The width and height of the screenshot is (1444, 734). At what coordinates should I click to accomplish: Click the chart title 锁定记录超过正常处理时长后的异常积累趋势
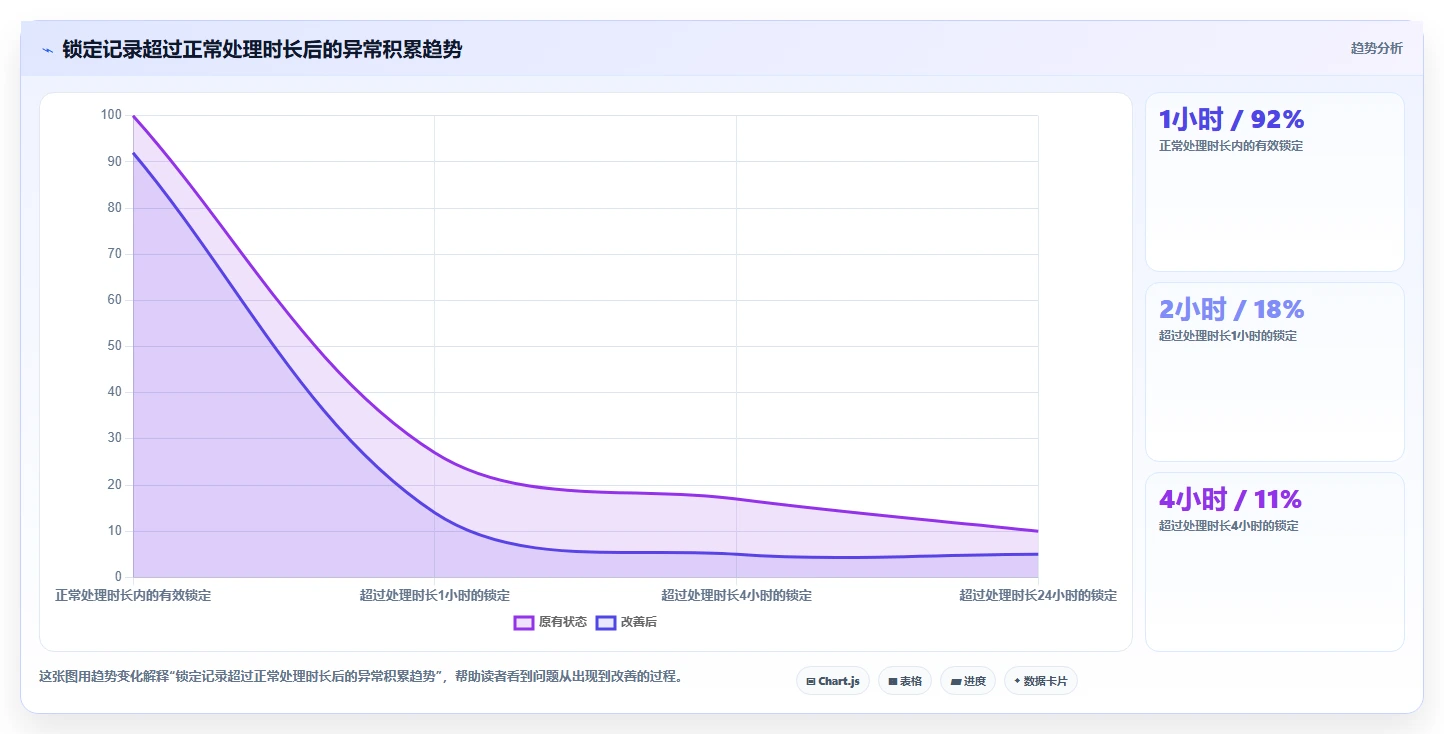click(x=262, y=49)
